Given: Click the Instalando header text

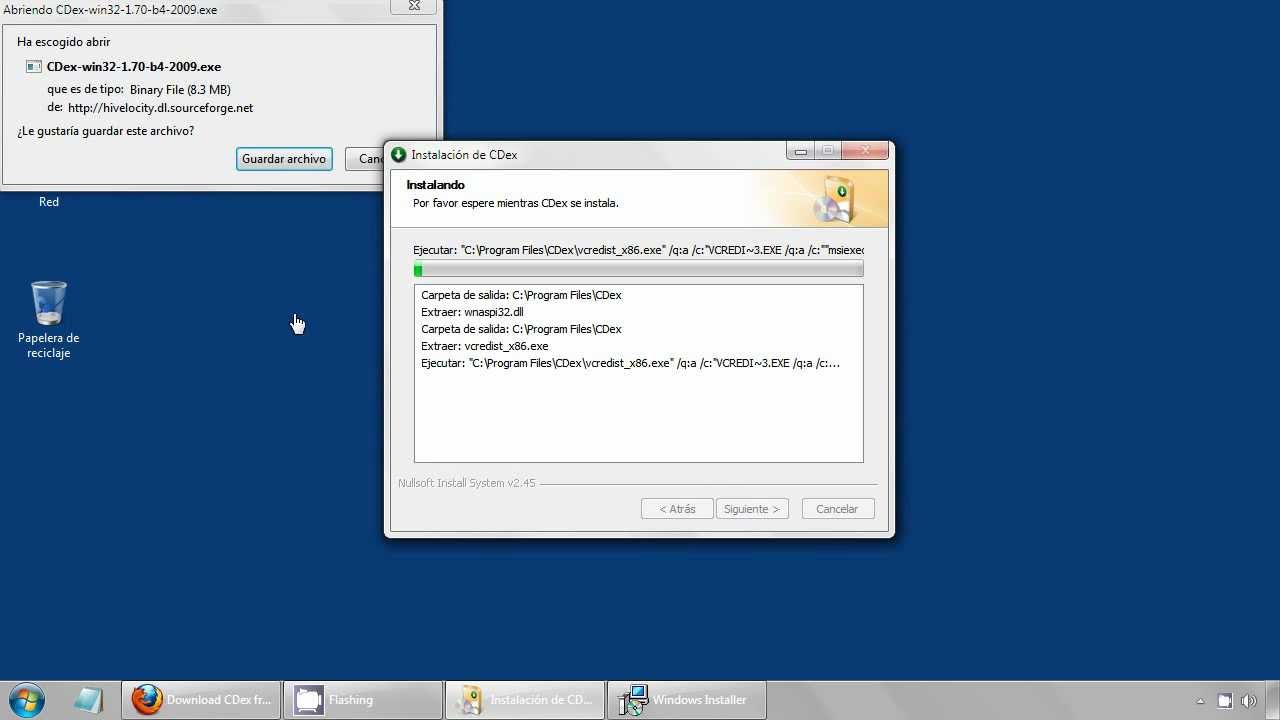Looking at the screenshot, I should tap(435, 185).
